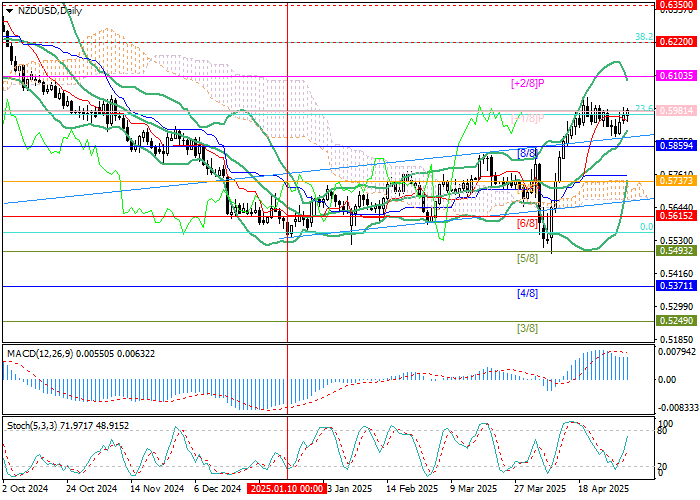Select the green 0.54932 price tag
This screenshot has width=700, height=500.
coord(676,251)
